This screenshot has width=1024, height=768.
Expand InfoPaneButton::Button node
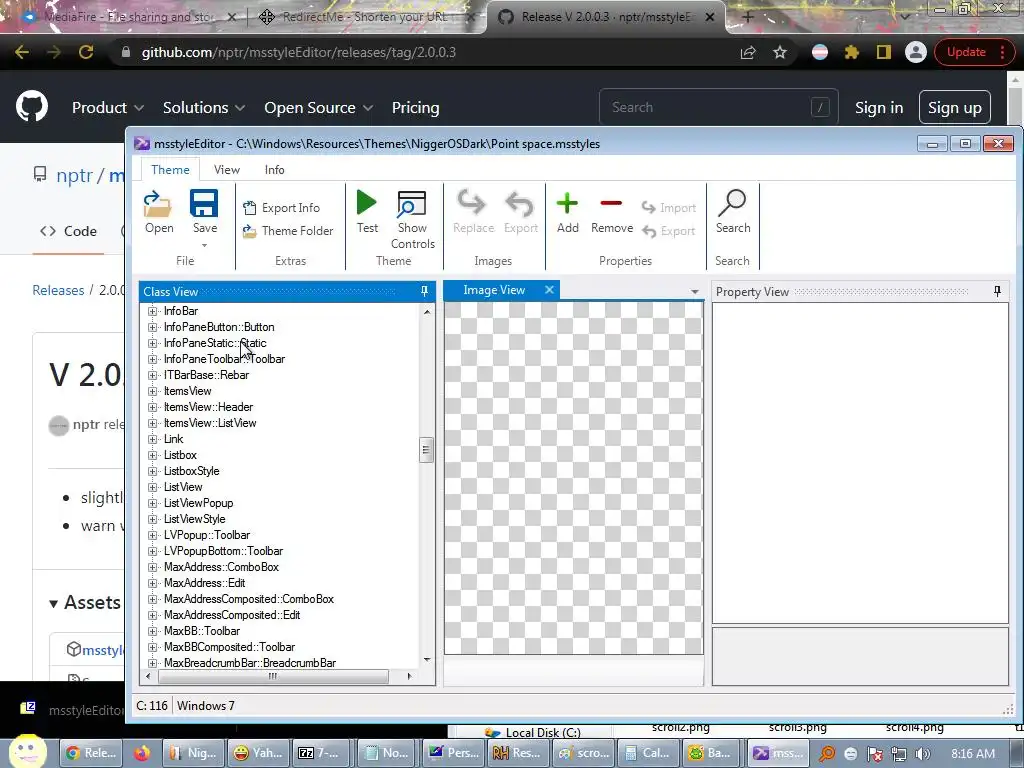pos(153,327)
